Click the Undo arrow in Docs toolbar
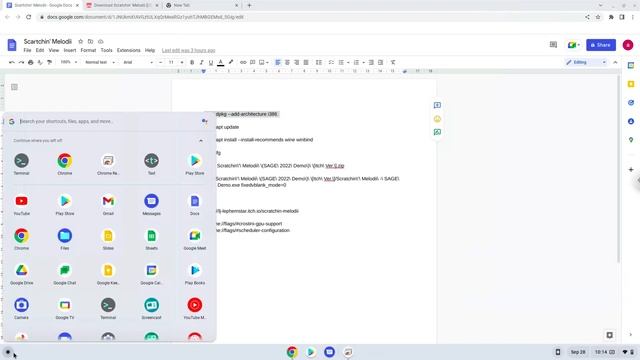Screen dimensions: 640x360 click(12, 62)
